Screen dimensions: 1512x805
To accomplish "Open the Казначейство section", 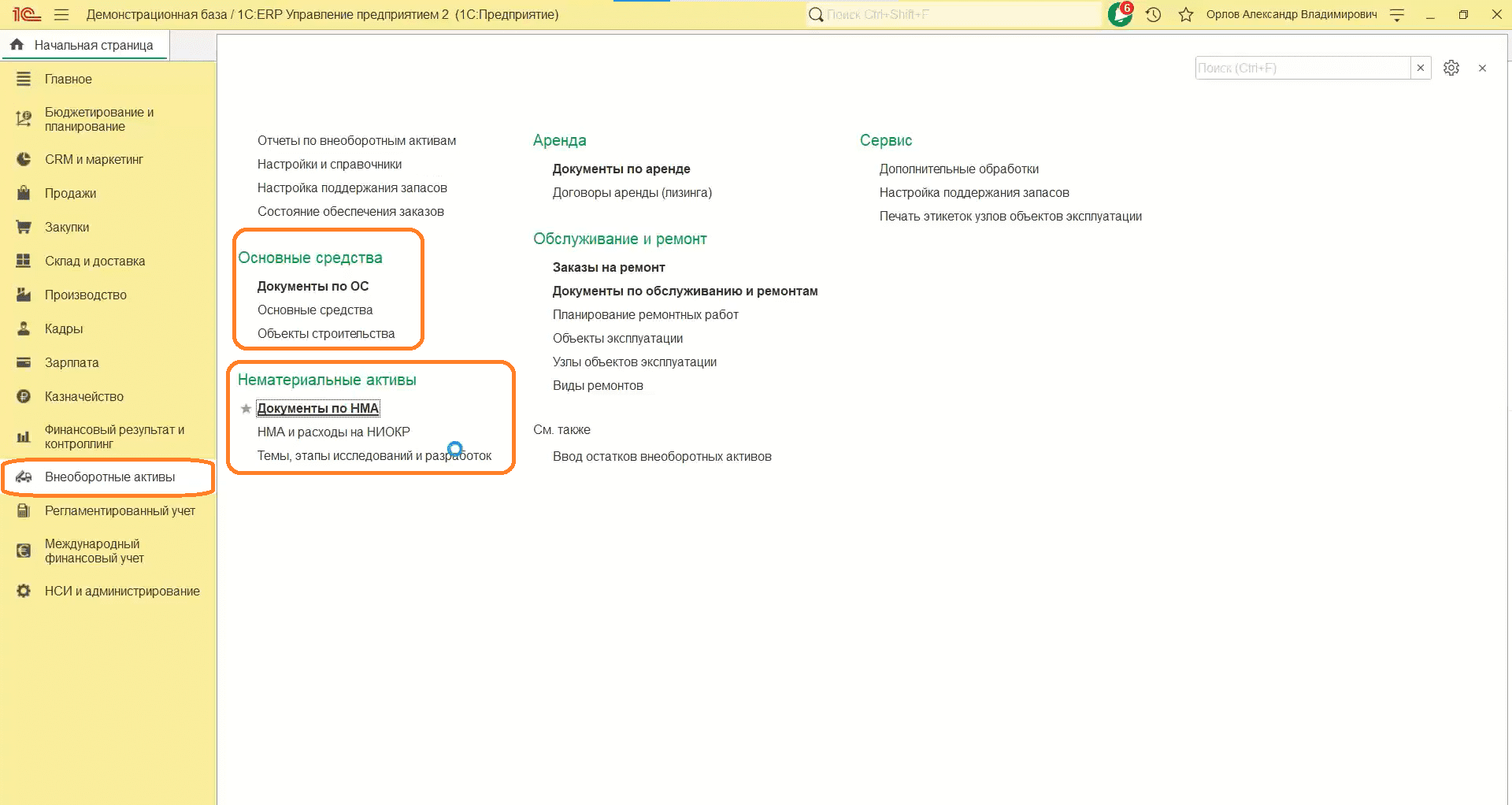I will [84, 396].
